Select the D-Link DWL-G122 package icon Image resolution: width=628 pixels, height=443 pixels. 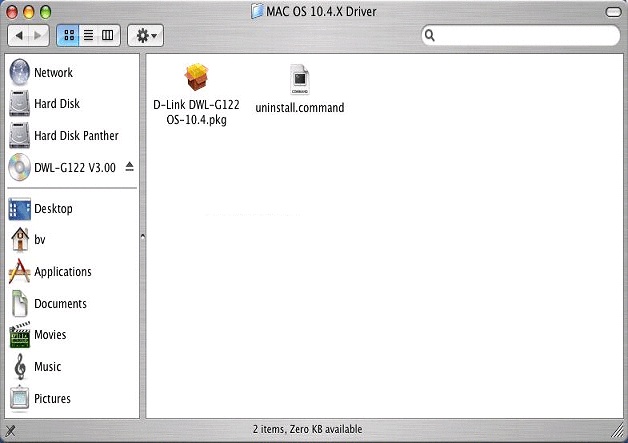(x=196, y=77)
